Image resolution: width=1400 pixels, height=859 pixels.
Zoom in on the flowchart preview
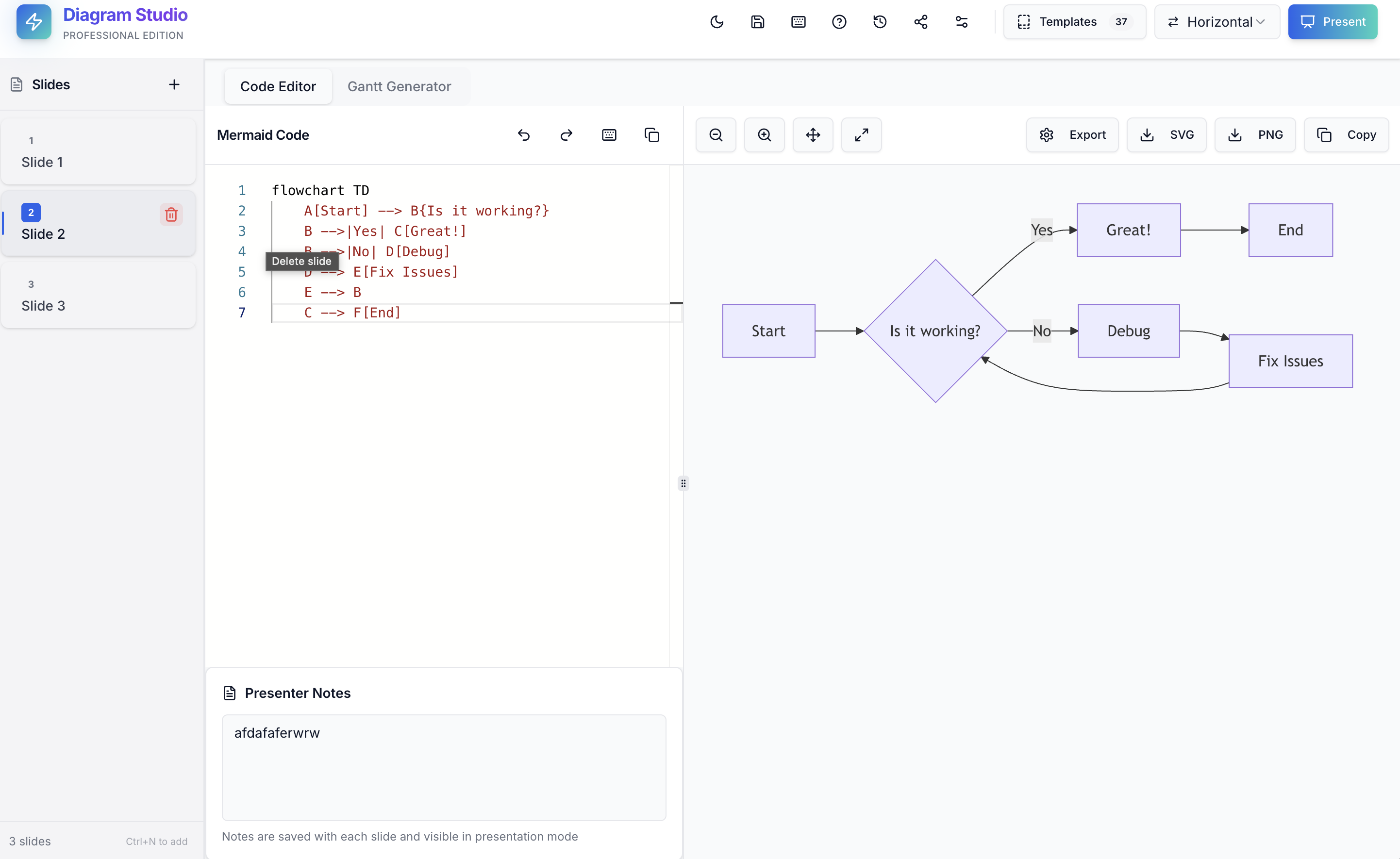[x=764, y=134]
